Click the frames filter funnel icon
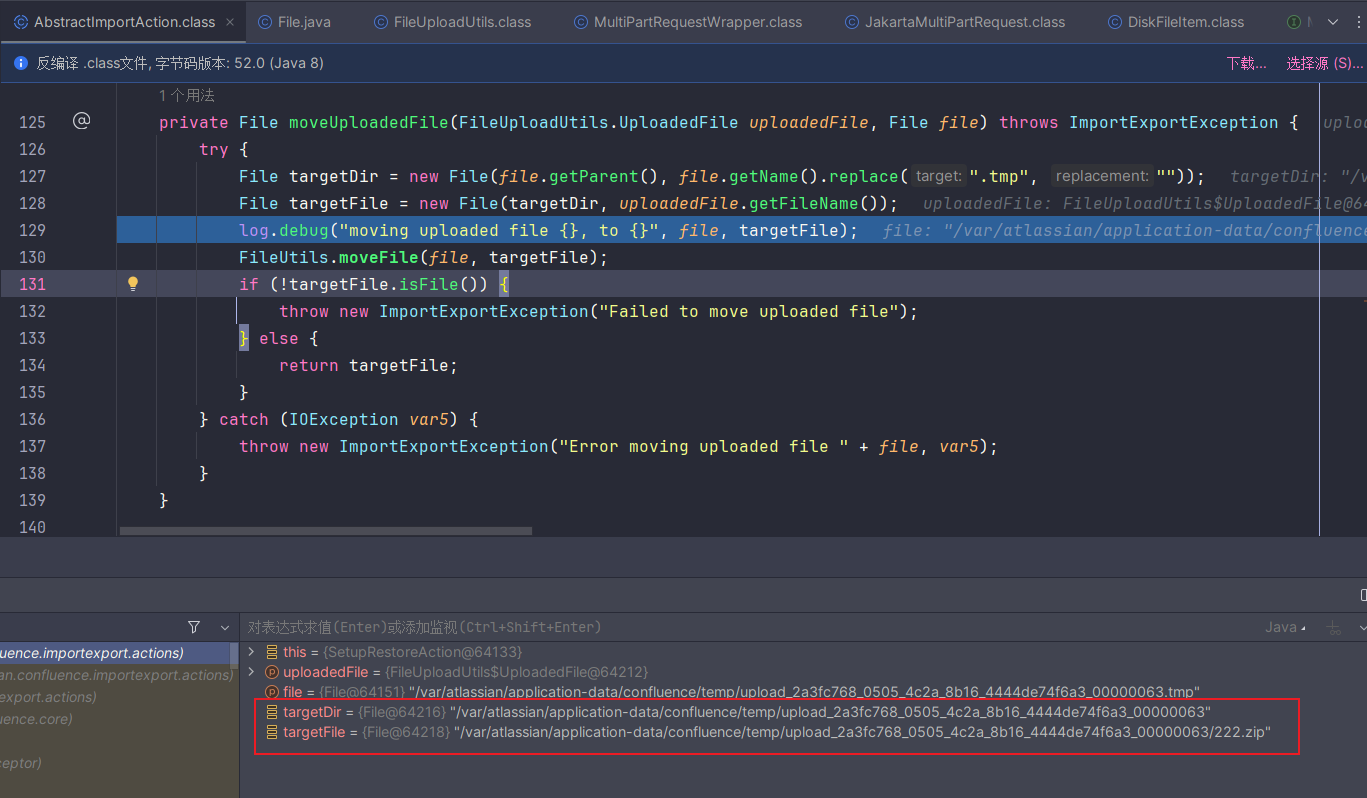The height and width of the screenshot is (798, 1367). pos(194,627)
